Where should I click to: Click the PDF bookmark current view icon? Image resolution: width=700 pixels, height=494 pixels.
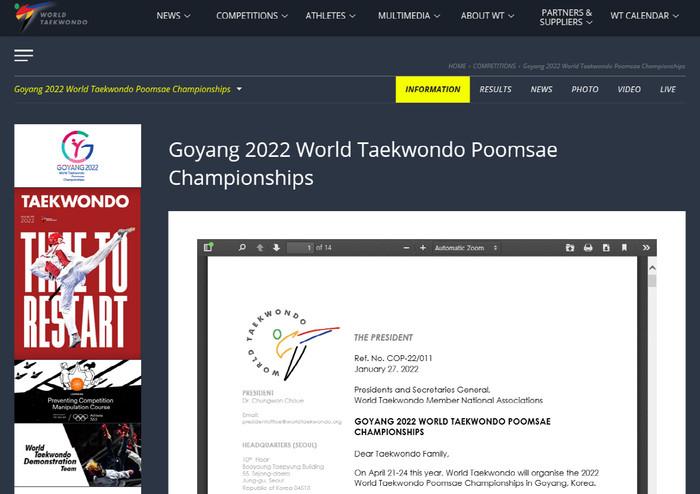(624, 247)
